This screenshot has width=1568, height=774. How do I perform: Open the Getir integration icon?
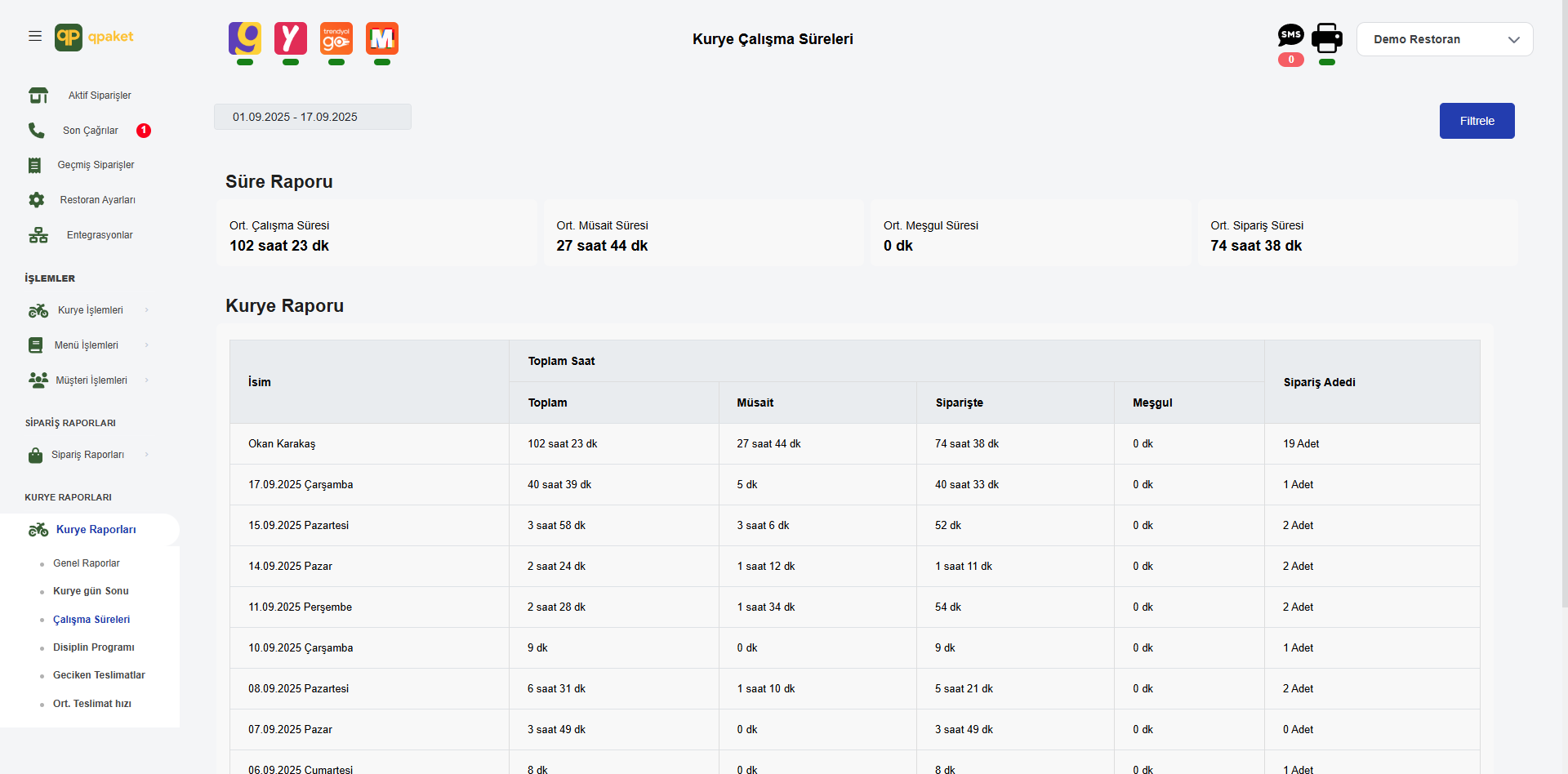[245, 39]
